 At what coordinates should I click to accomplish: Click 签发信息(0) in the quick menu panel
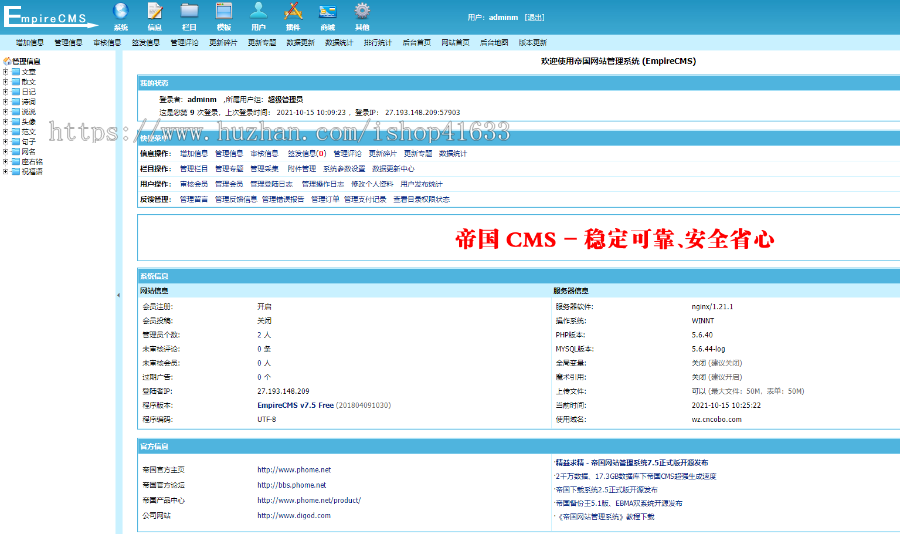[307, 153]
